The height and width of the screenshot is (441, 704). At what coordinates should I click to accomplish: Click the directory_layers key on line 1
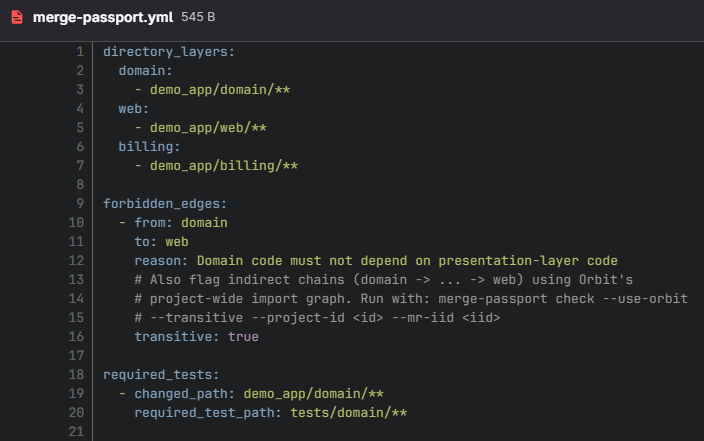(169, 52)
